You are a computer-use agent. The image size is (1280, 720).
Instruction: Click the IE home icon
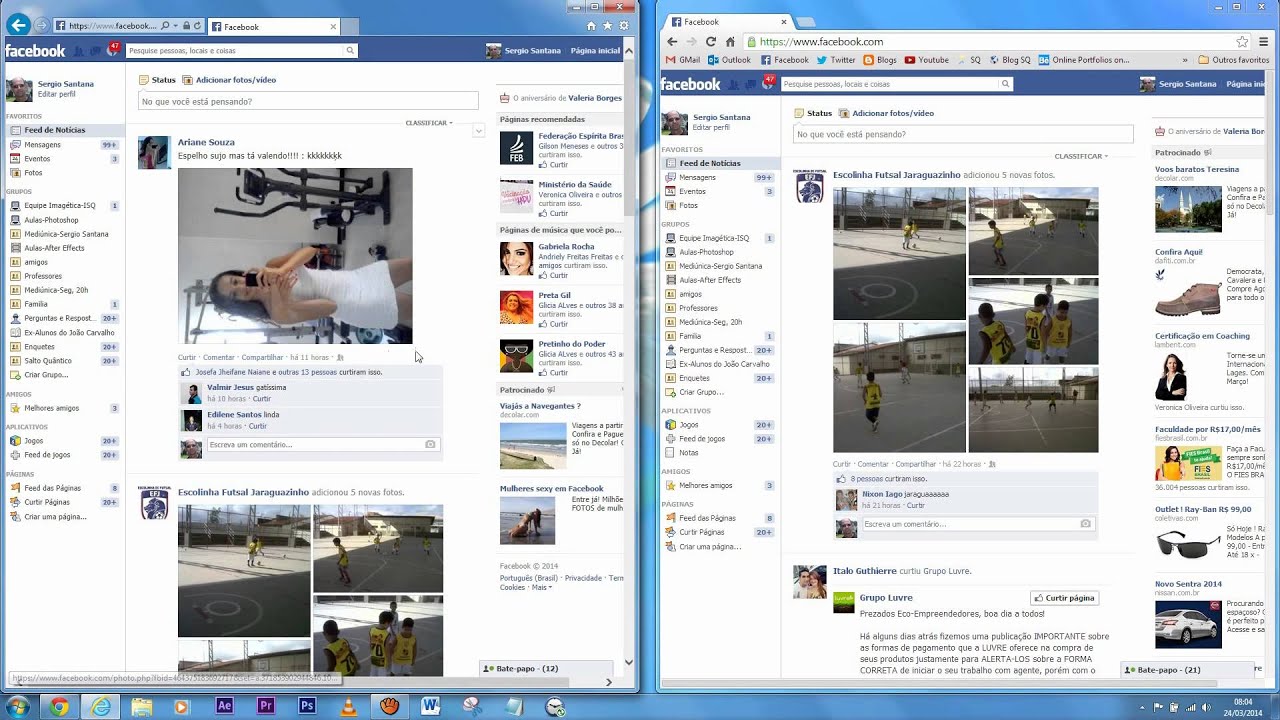[591, 26]
